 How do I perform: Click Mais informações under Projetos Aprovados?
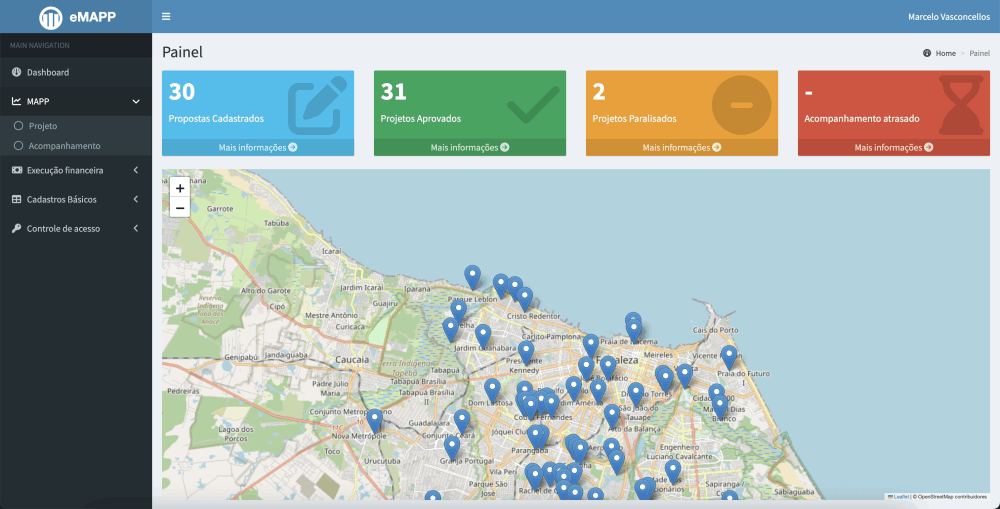coord(470,147)
